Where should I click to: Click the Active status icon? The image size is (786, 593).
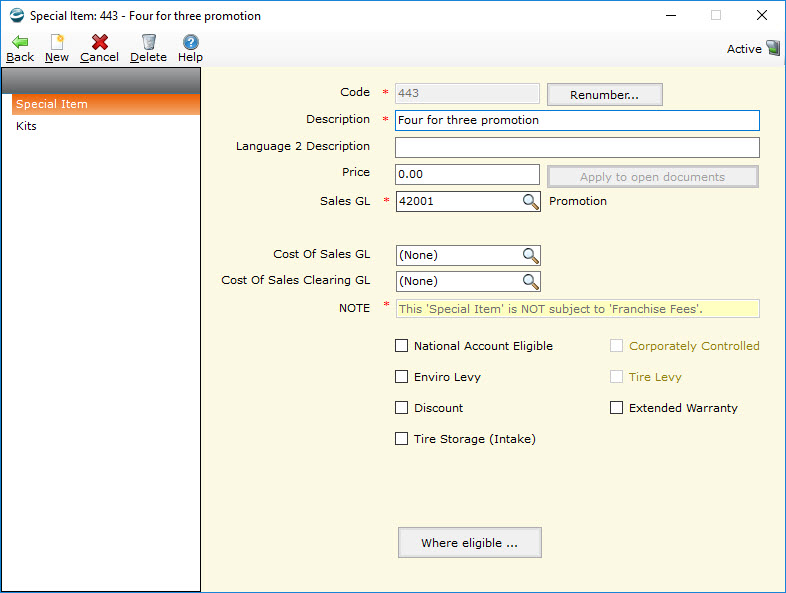click(x=772, y=48)
